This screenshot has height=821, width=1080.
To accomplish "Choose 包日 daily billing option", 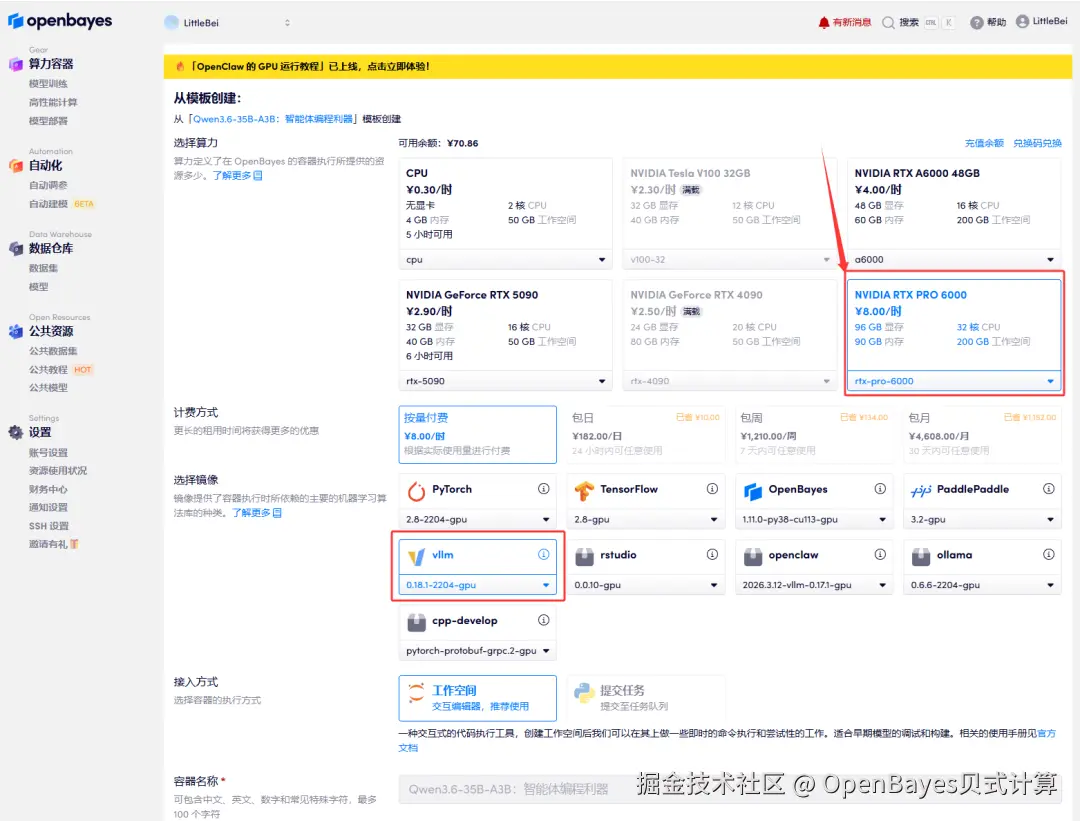I will click(645, 435).
